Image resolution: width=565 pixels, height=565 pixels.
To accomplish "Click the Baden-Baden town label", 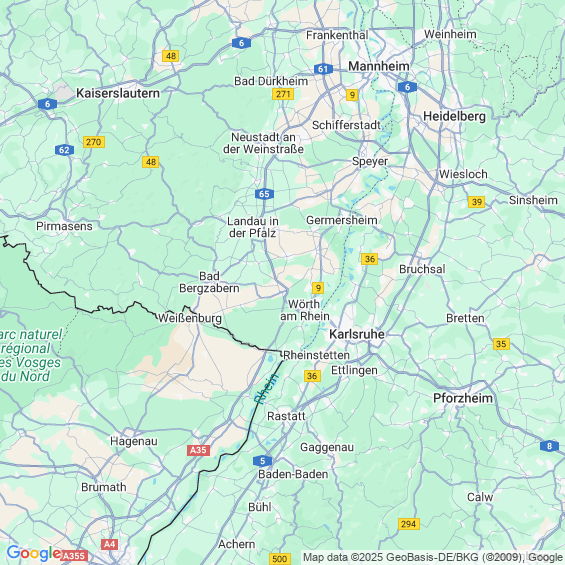I will 293,474.
